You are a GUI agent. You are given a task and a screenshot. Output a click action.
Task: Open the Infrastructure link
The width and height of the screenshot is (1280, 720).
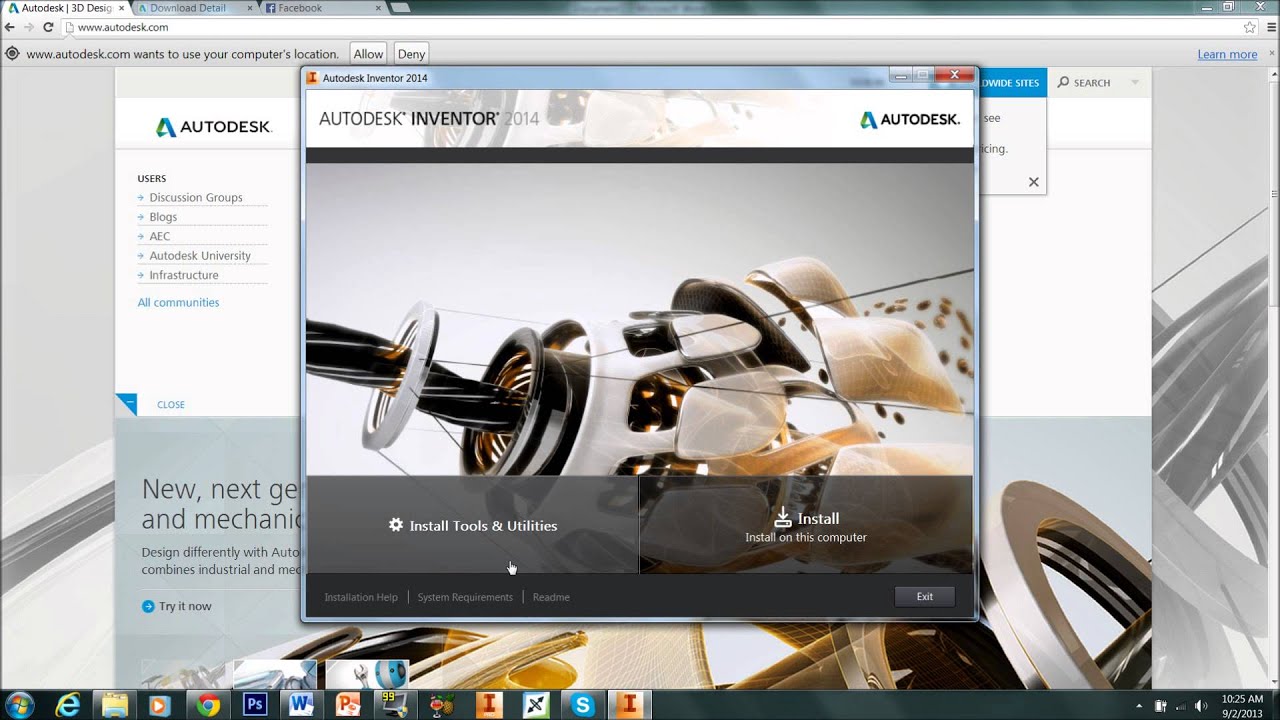tap(184, 275)
